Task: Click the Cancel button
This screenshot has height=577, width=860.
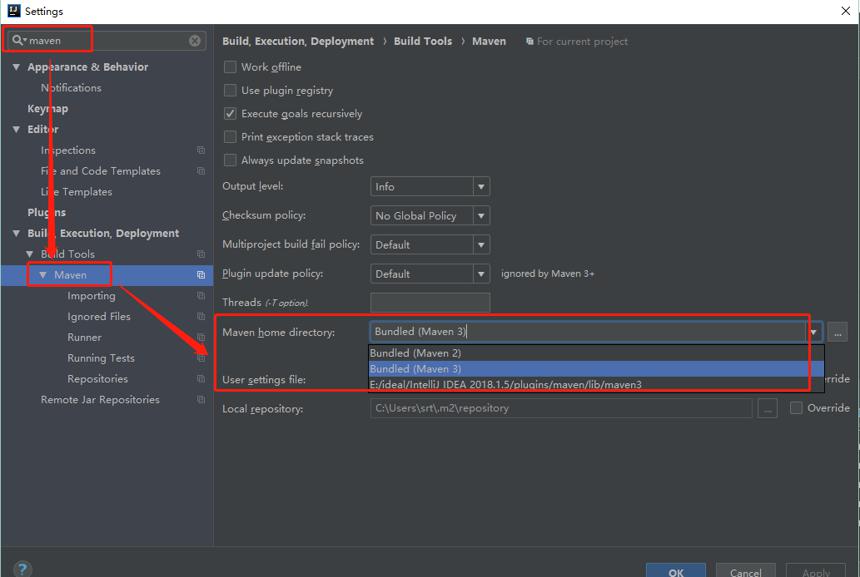Action: [x=745, y=572]
